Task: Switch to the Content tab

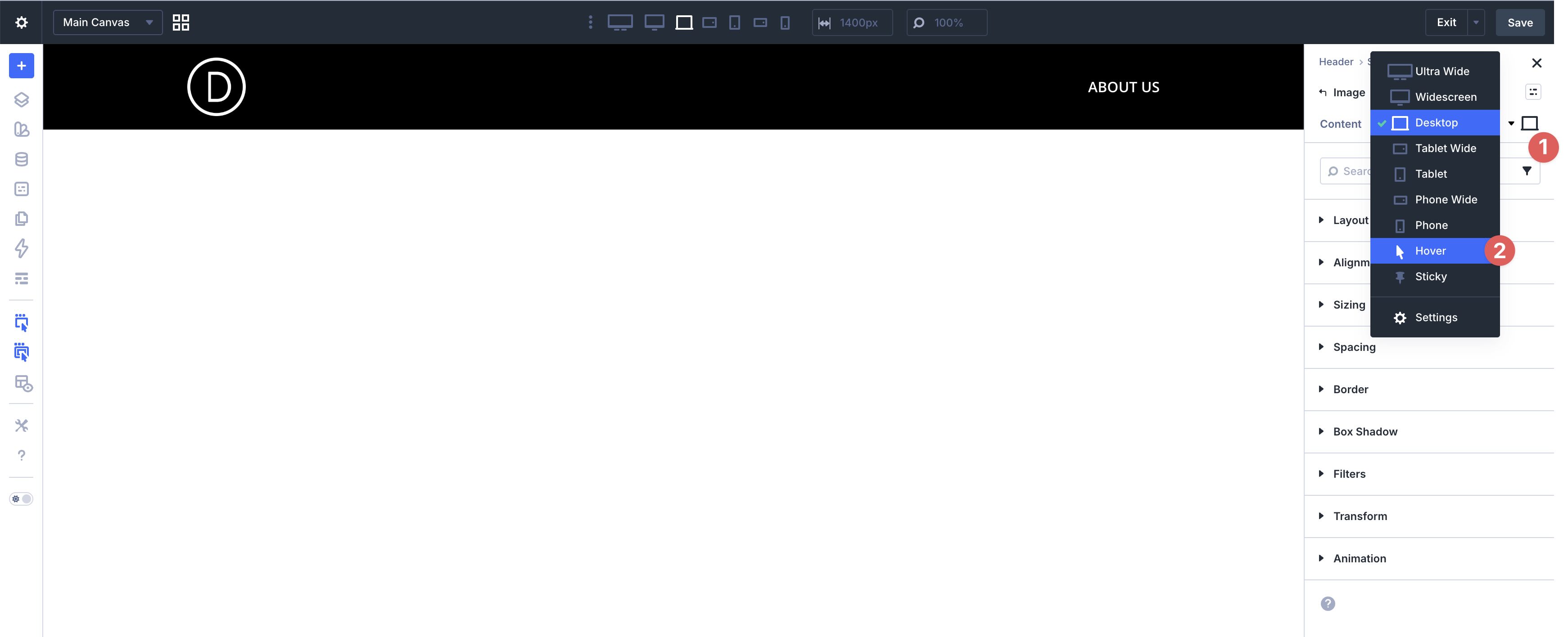Action: click(x=1339, y=124)
